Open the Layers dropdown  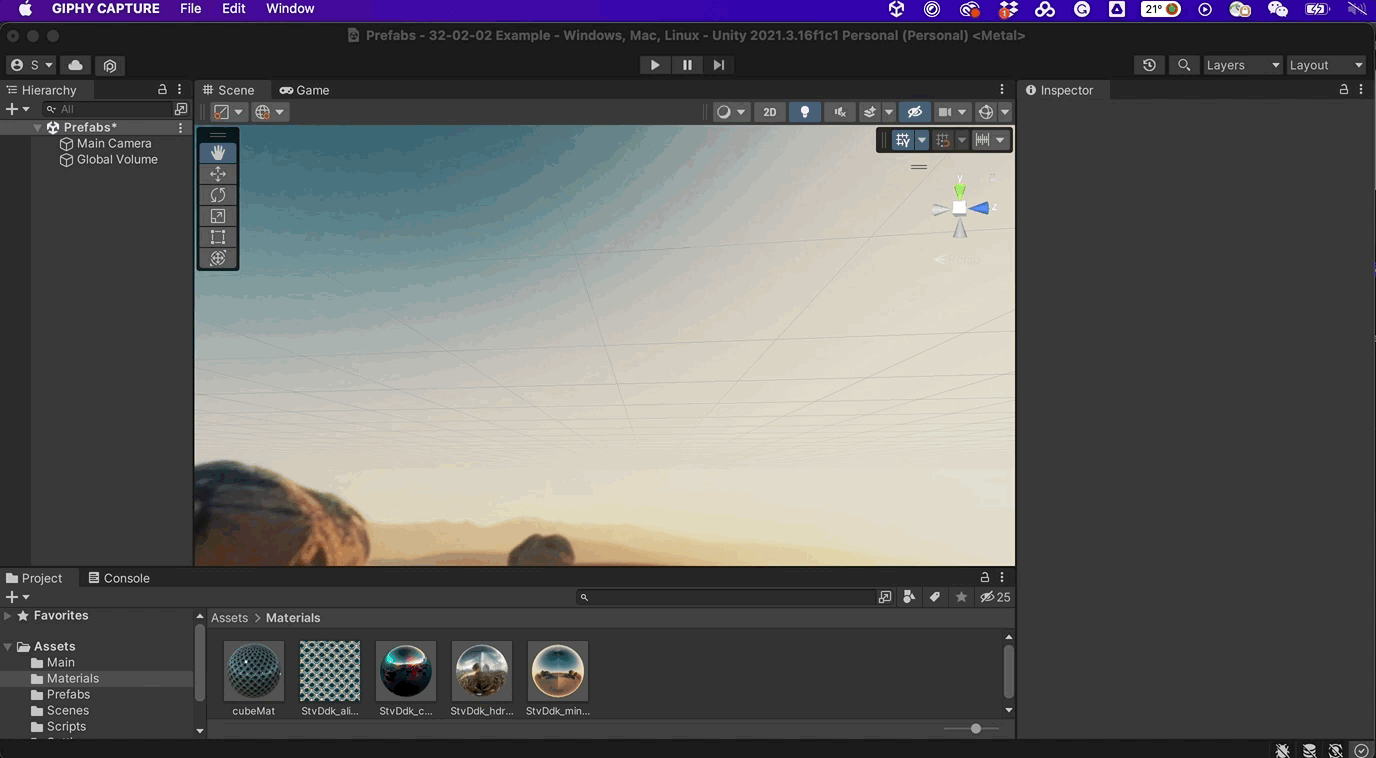1242,65
